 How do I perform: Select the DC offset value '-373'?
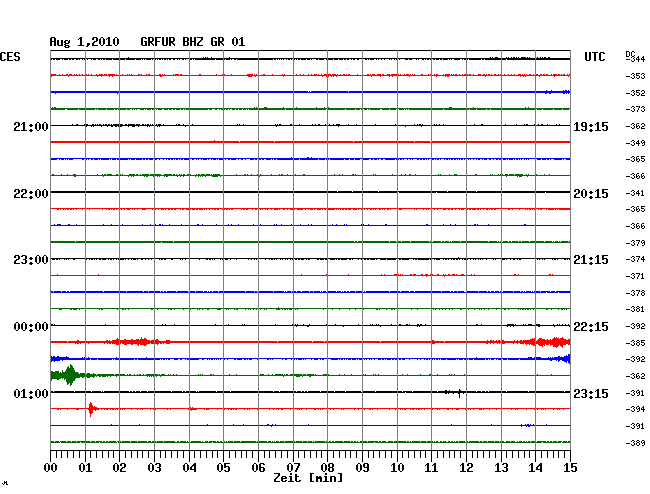tap(635, 109)
